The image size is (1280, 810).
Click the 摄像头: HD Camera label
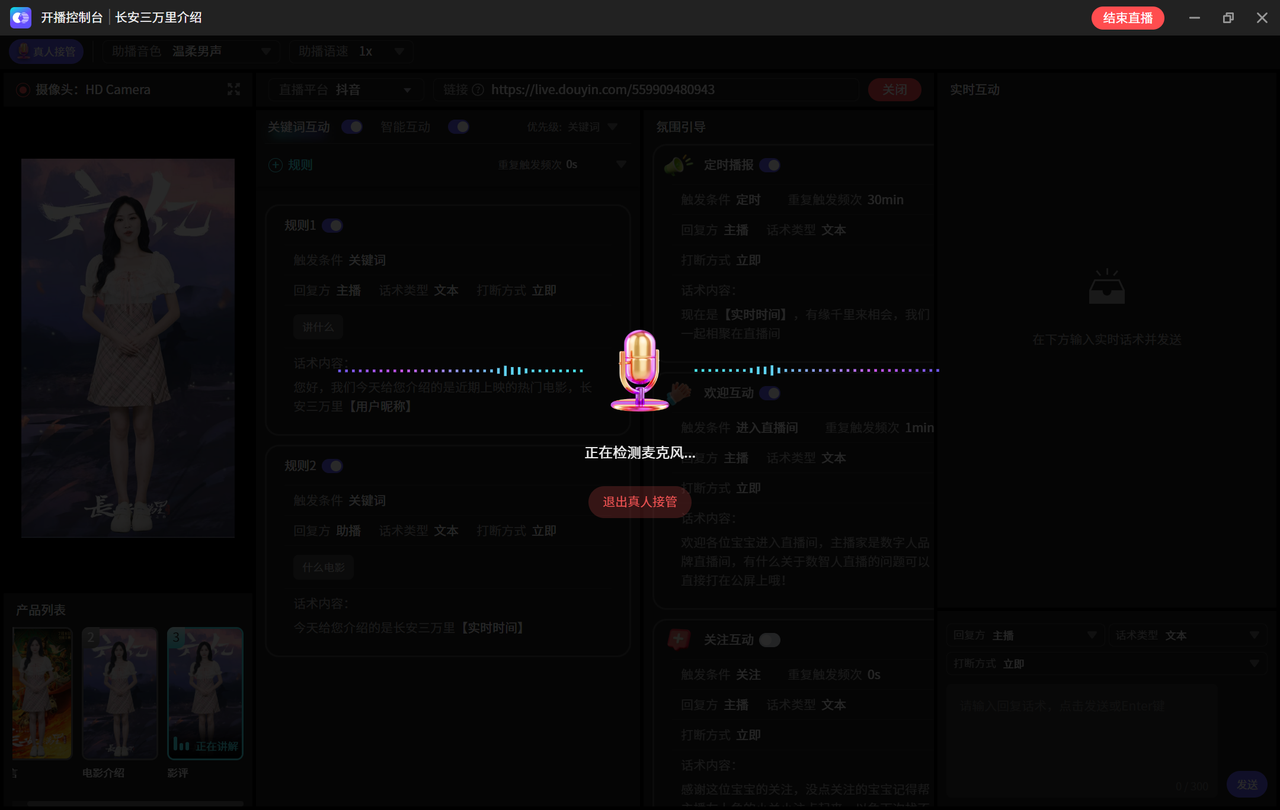point(93,90)
